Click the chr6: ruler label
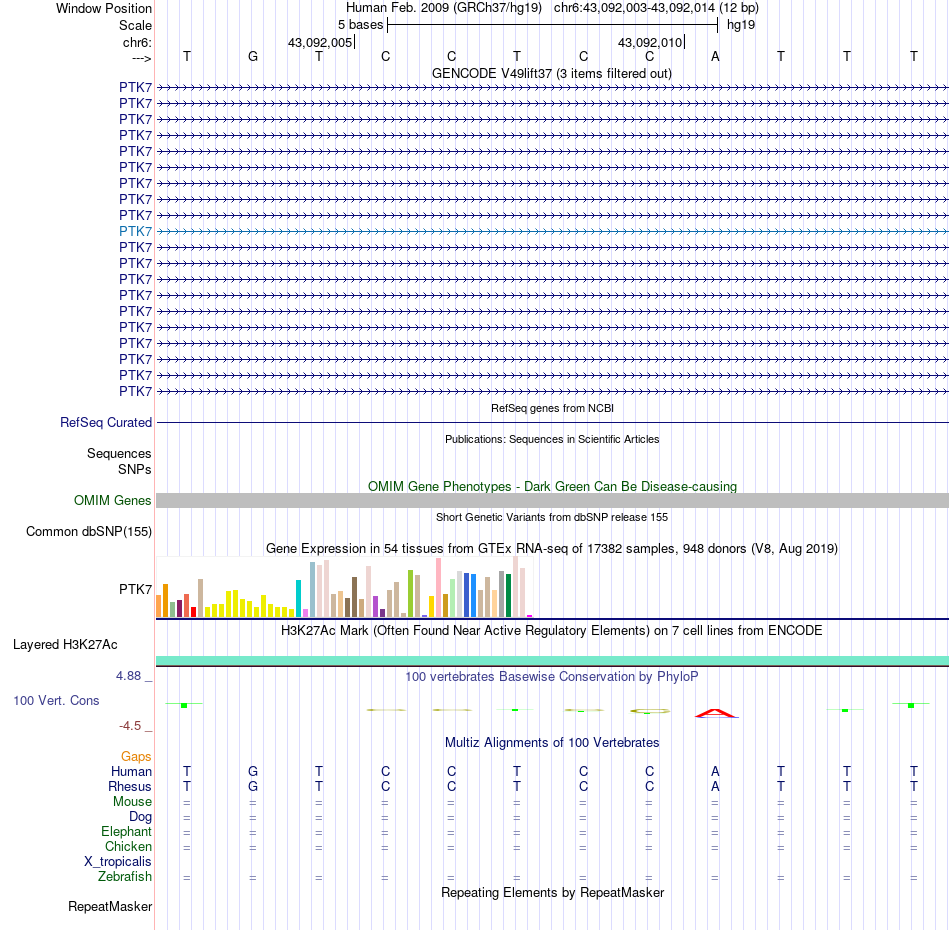Screen dimensions: 950x930 tap(137, 42)
